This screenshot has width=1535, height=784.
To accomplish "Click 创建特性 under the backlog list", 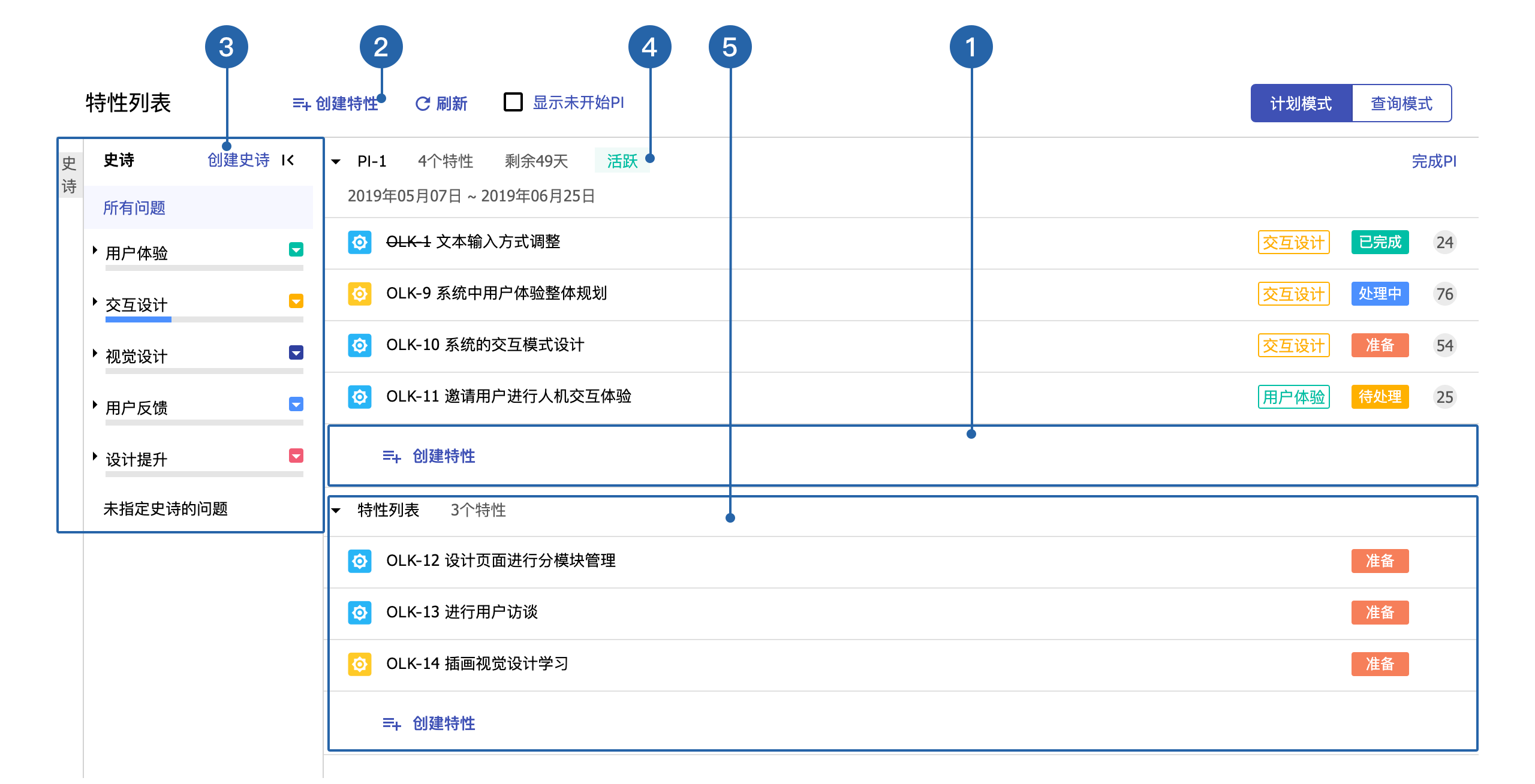I will click(x=429, y=723).
